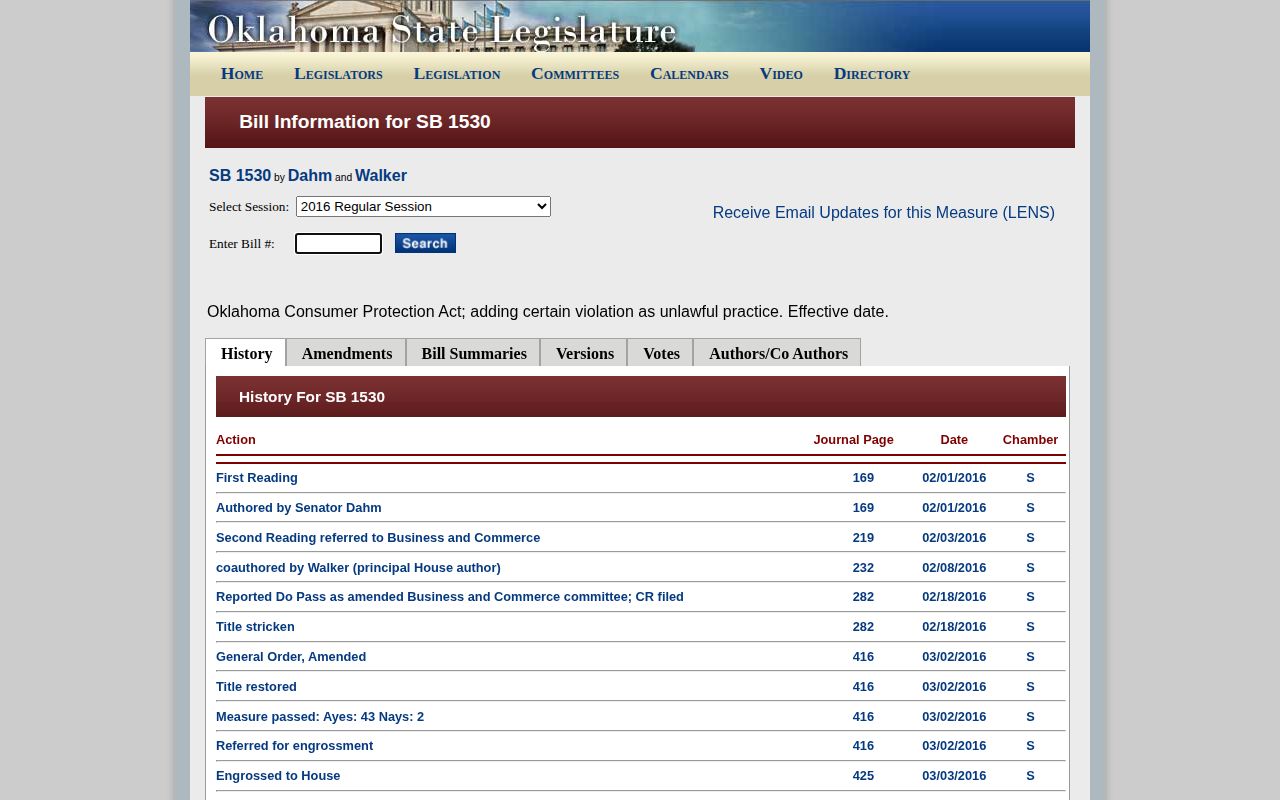Image resolution: width=1280 pixels, height=800 pixels.
Task: Open the Directory menu
Action: [x=872, y=74]
